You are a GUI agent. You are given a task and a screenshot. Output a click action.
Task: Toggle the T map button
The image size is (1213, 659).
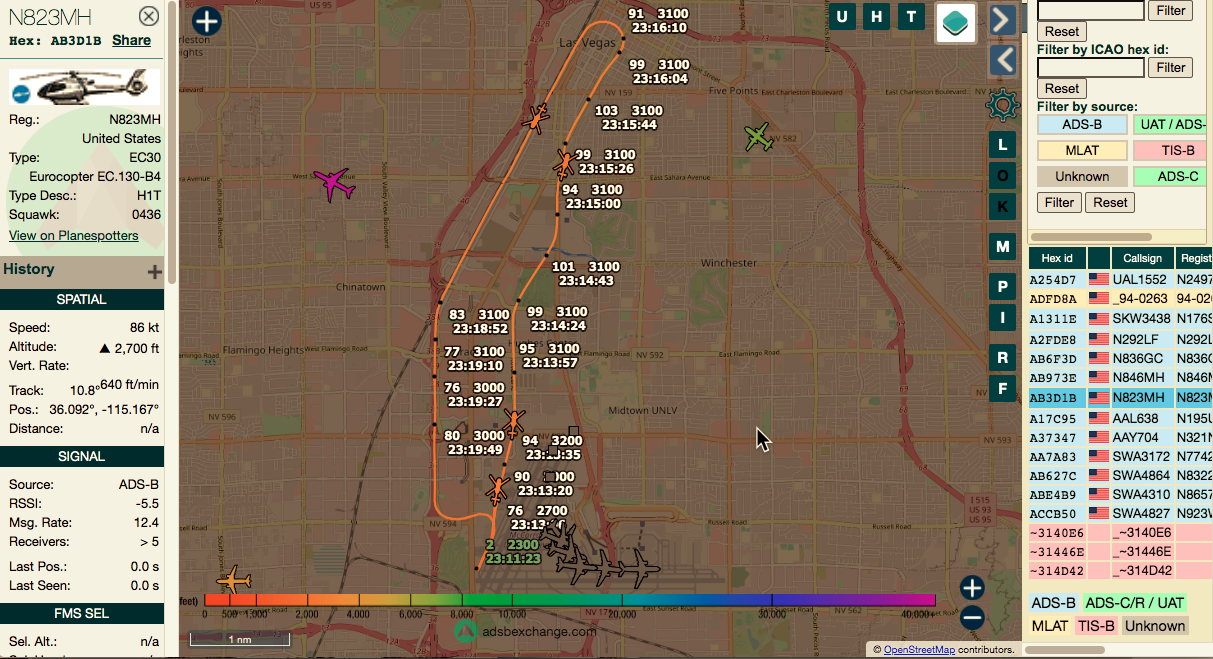(911, 16)
